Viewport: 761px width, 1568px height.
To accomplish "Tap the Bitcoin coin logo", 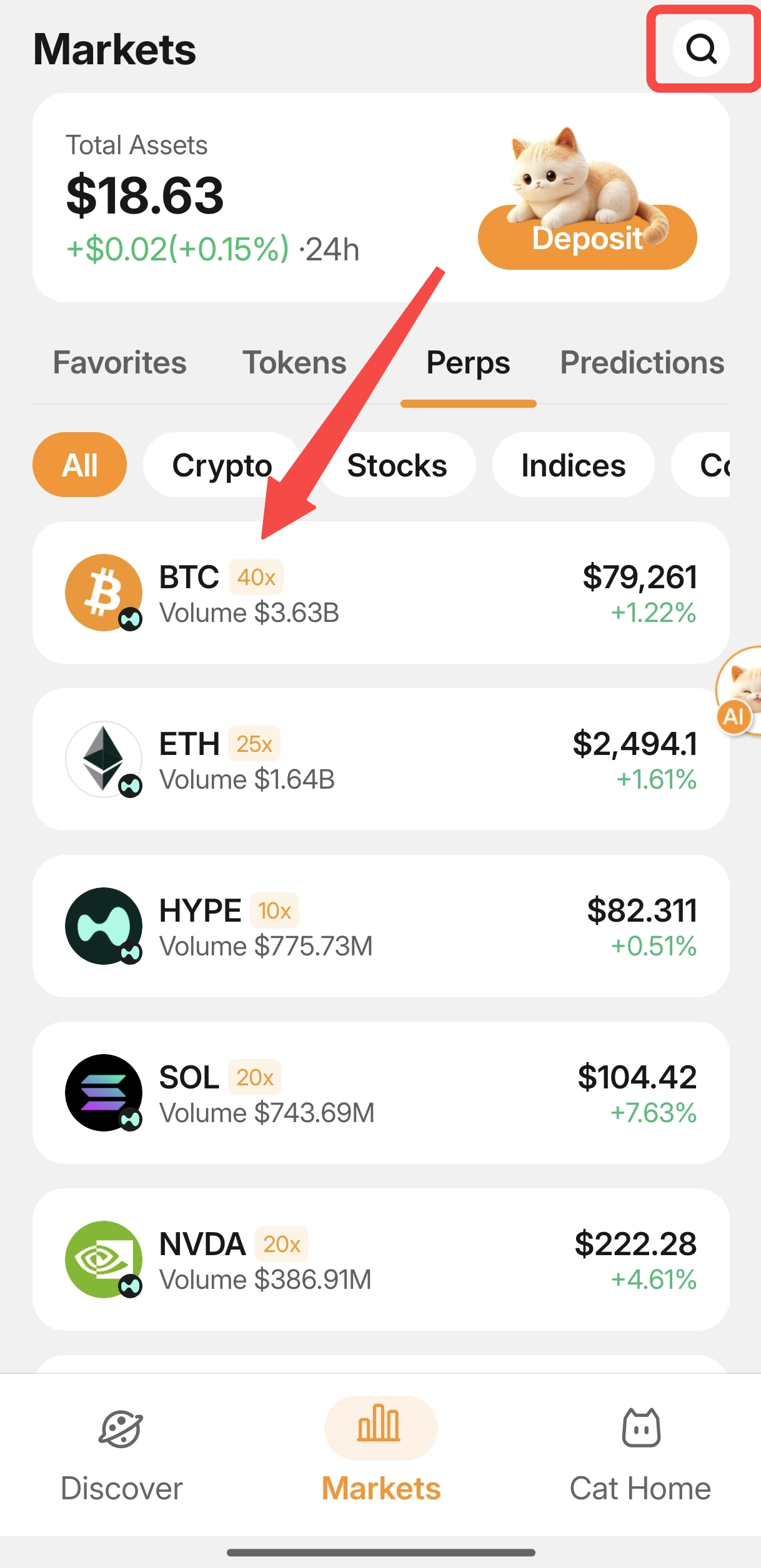I will coord(104,592).
